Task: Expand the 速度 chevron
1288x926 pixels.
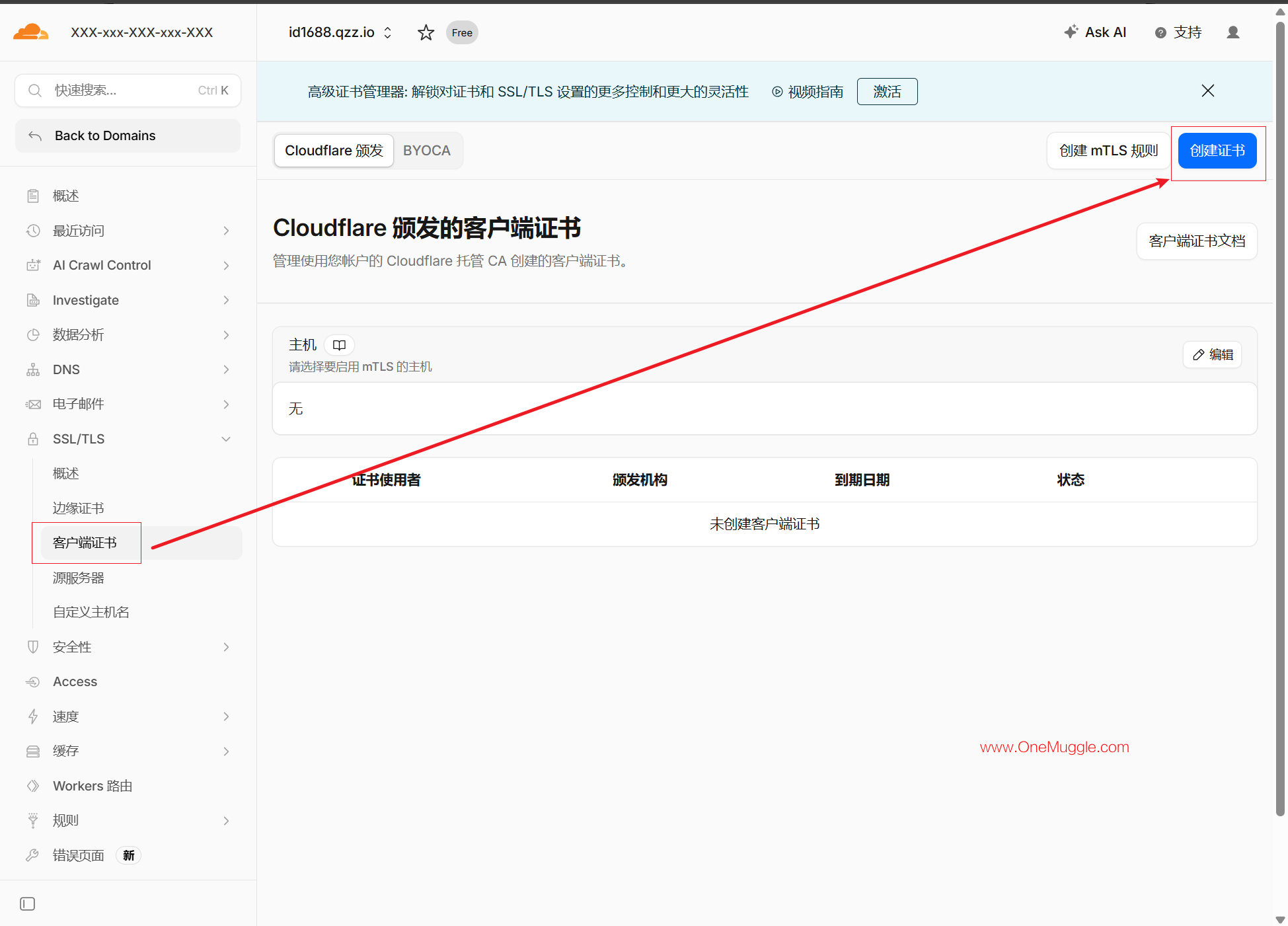Action: point(226,716)
